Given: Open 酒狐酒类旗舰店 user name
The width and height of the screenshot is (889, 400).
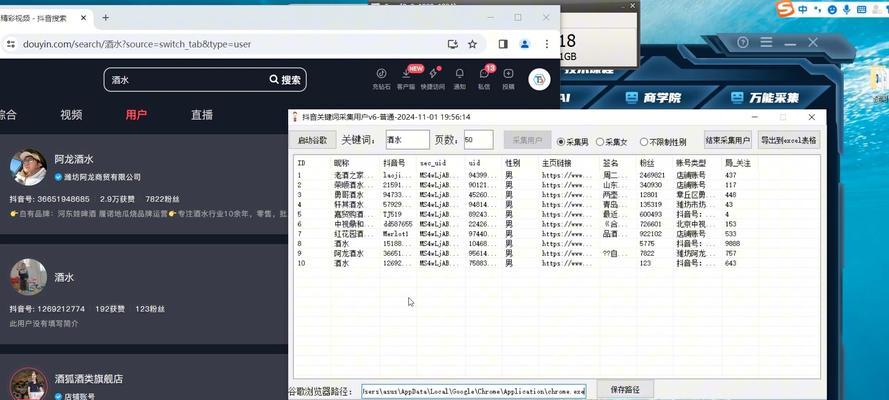Looking at the screenshot, I should (88, 378).
